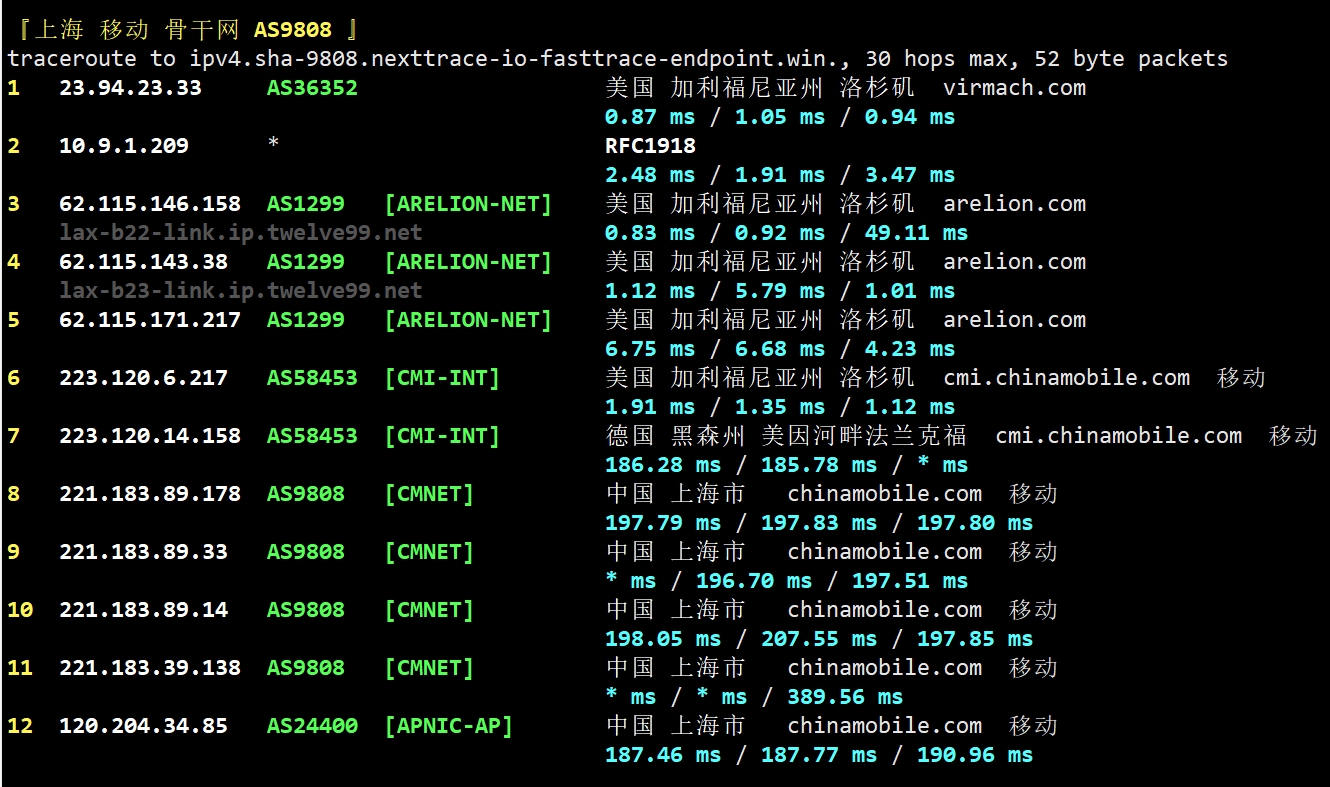Click IP 221.183.89.33

(x=143, y=552)
